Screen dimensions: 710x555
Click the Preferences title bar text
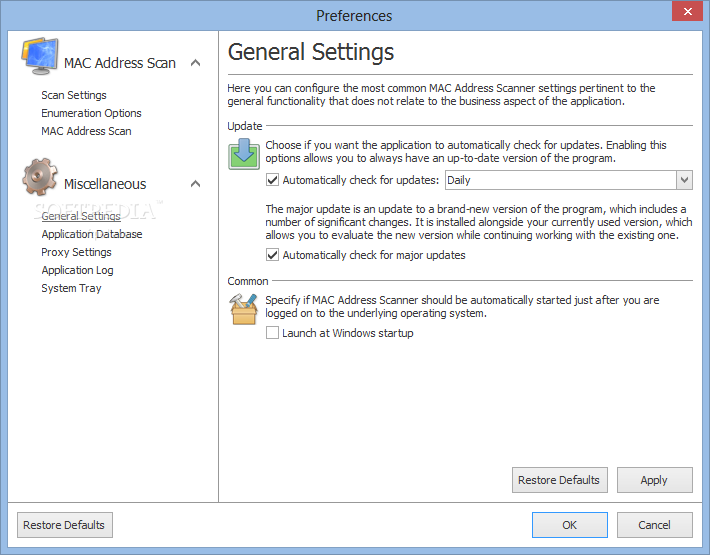[354, 16]
